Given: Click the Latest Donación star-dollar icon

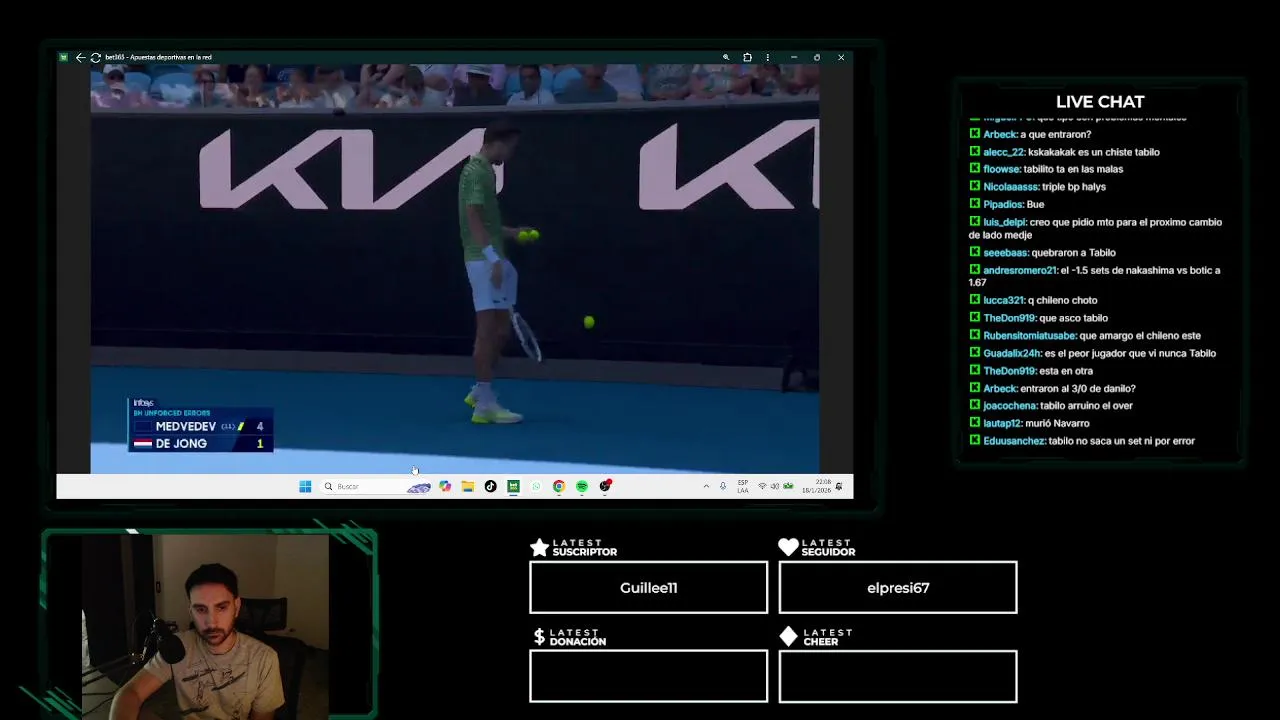Looking at the screenshot, I should (x=539, y=637).
